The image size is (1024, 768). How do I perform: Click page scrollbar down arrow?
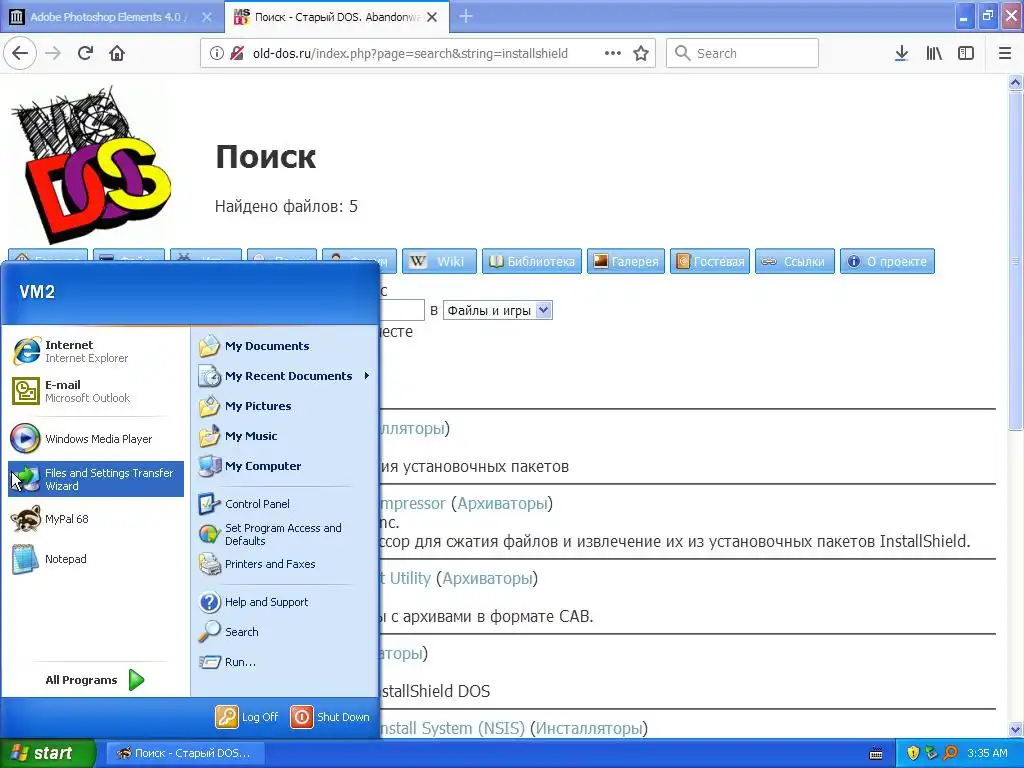pyautogui.click(x=1016, y=729)
